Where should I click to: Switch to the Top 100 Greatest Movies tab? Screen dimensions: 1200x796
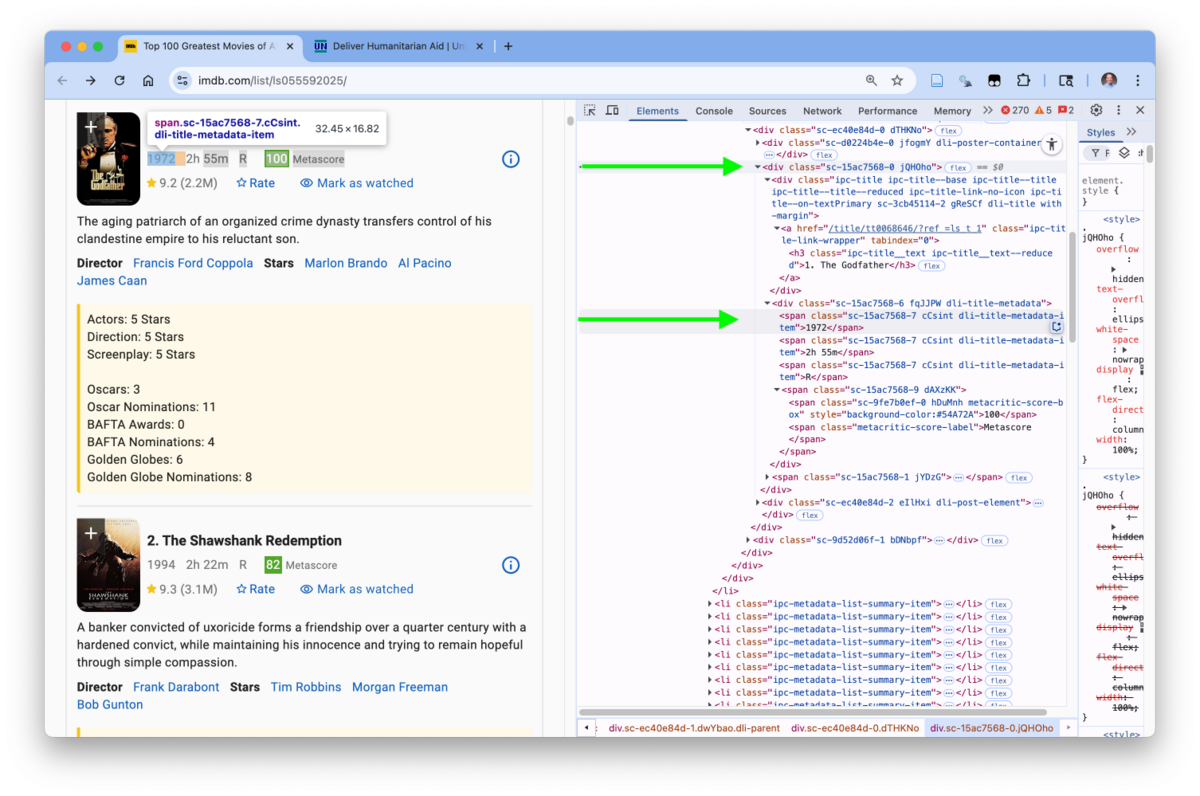tap(210, 46)
